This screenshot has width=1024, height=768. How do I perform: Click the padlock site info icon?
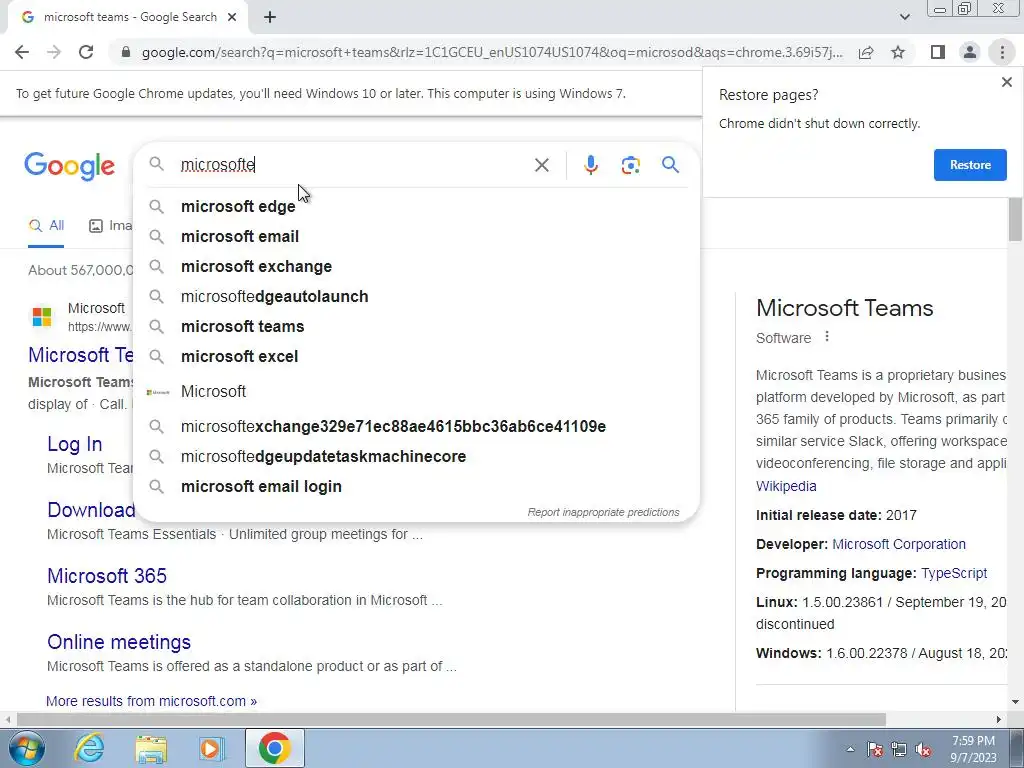pyautogui.click(x=126, y=52)
